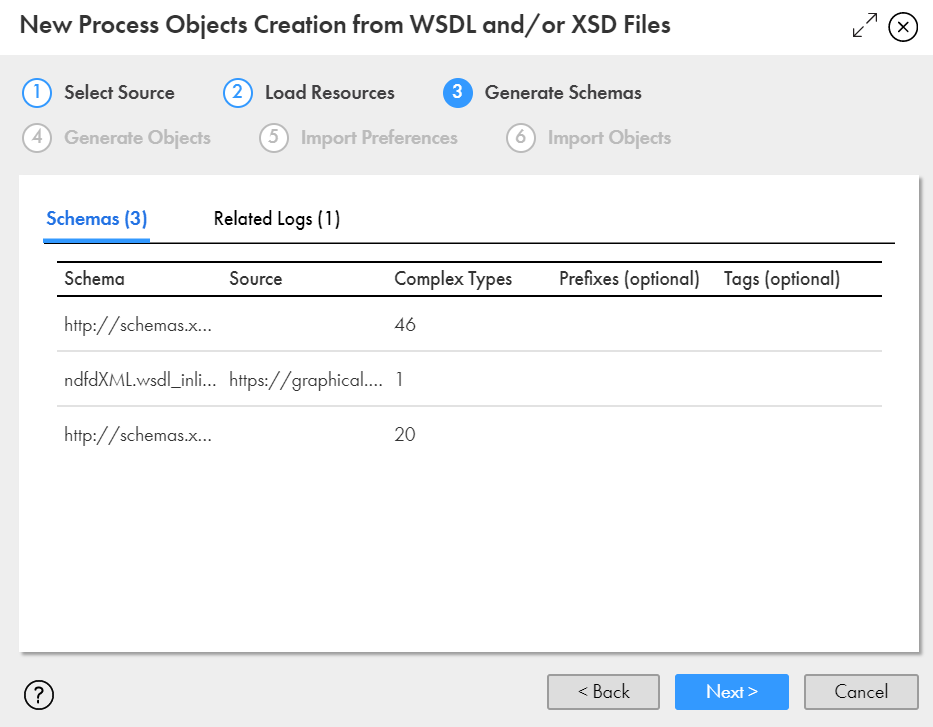Screen dimensions: 933x727
Task: Go to Select Source step label
Action: [119, 93]
